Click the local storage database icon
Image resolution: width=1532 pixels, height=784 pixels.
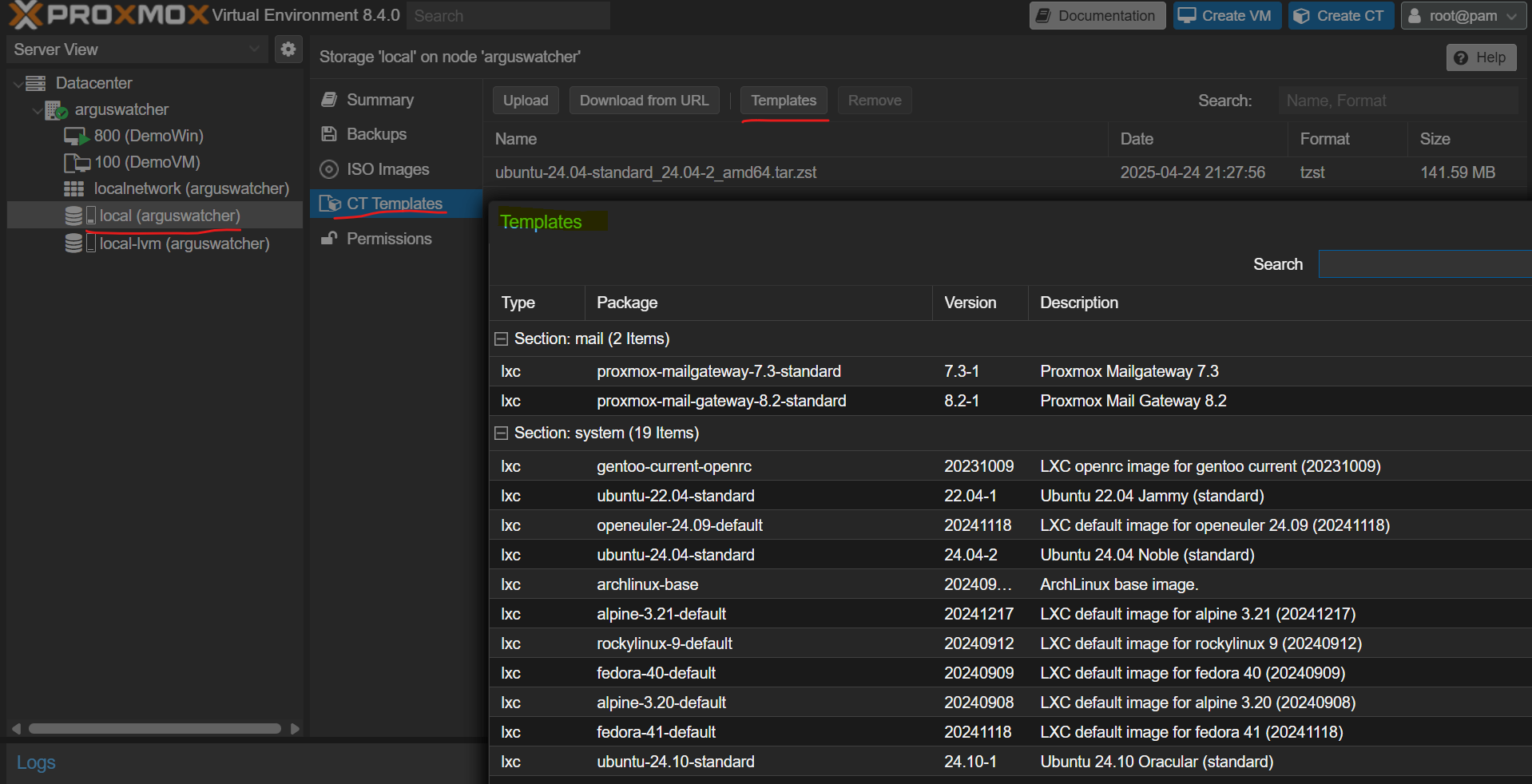click(x=74, y=216)
